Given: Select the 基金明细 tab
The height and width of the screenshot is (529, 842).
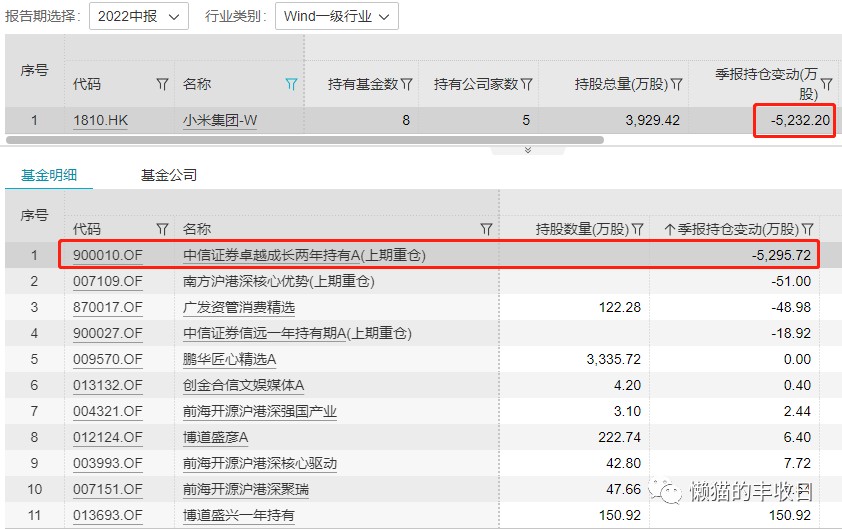Looking at the screenshot, I should coord(49,175).
